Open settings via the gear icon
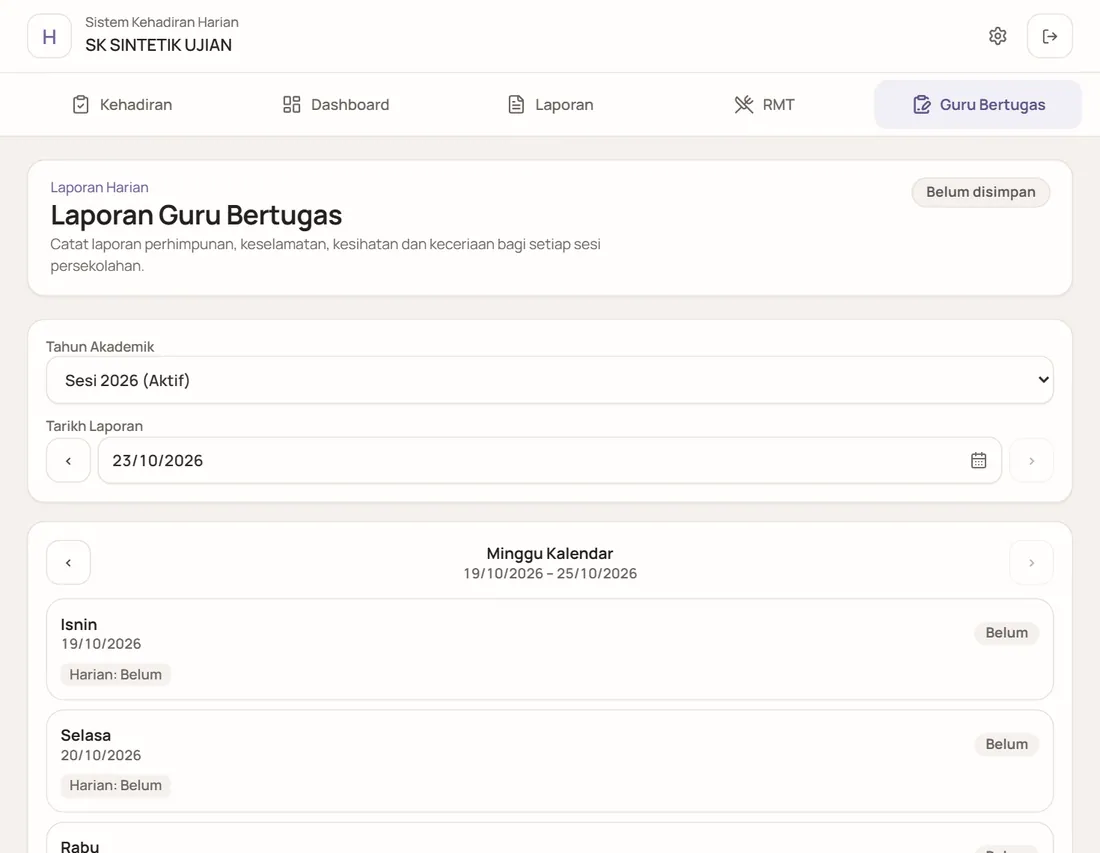The width and height of the screenshot is (1100, 853). tap(998, 36)
